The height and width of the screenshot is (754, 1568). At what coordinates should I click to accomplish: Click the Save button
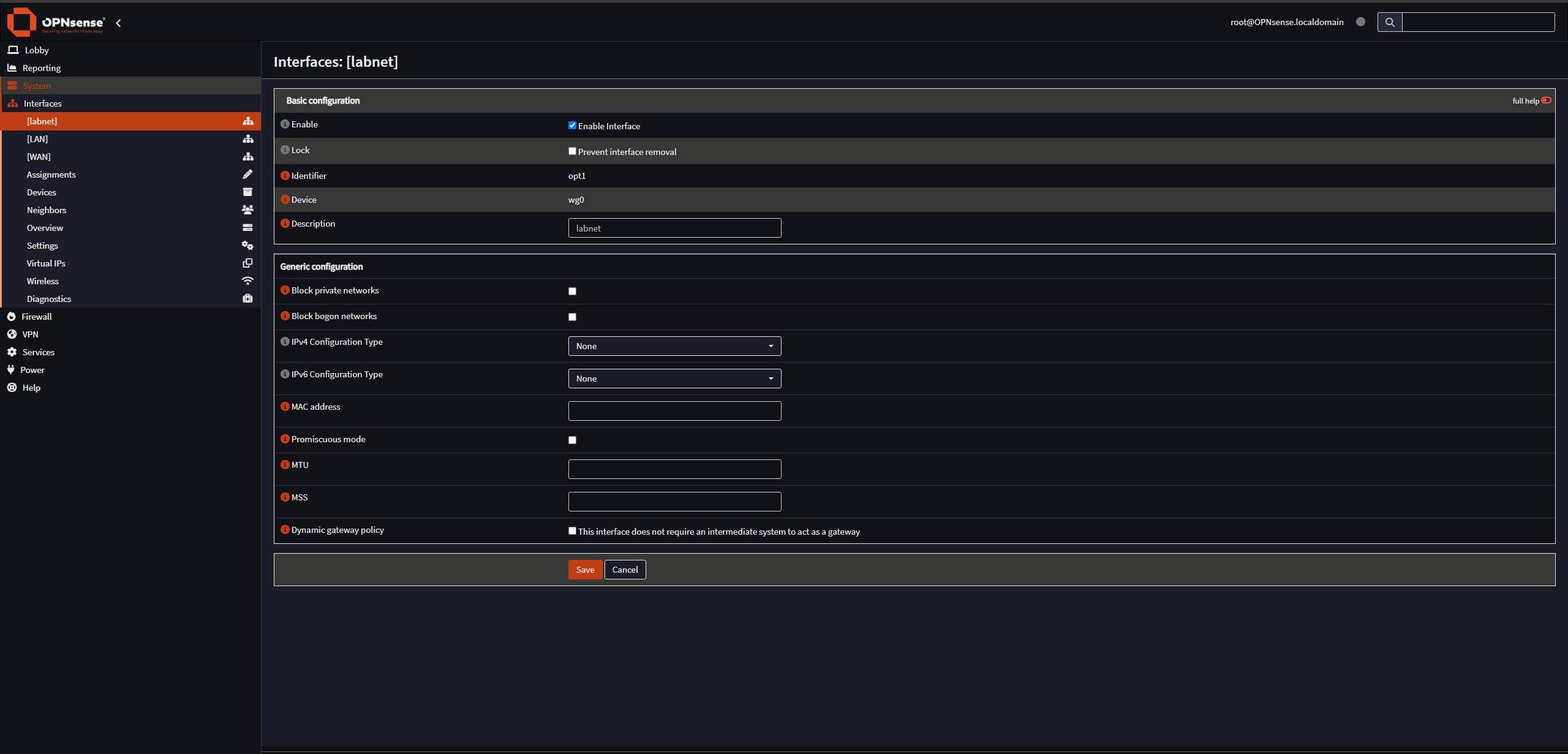coord(585,570)
